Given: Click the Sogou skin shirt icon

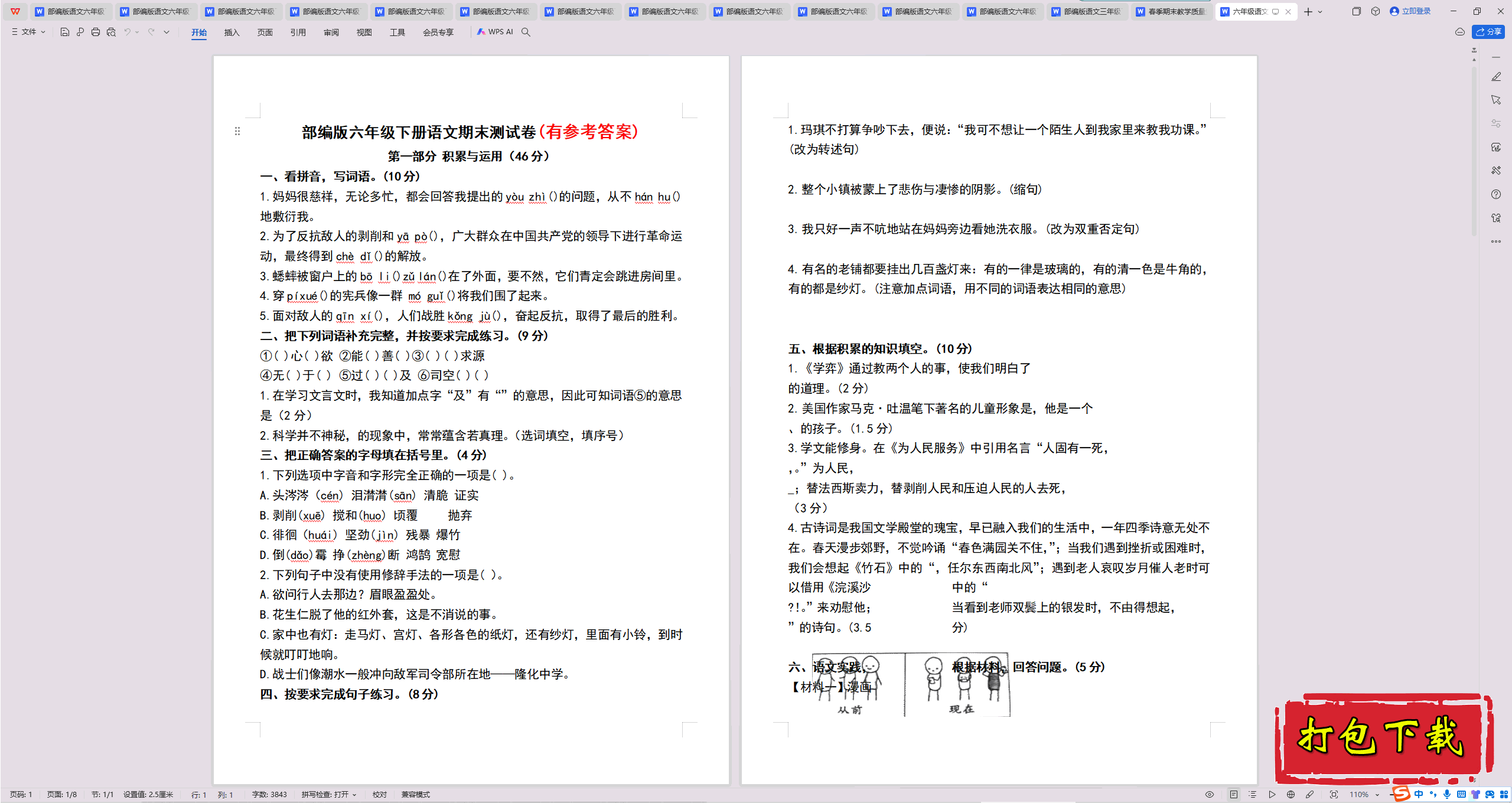Looking at the screenshot, I should tap(1475, 795).
